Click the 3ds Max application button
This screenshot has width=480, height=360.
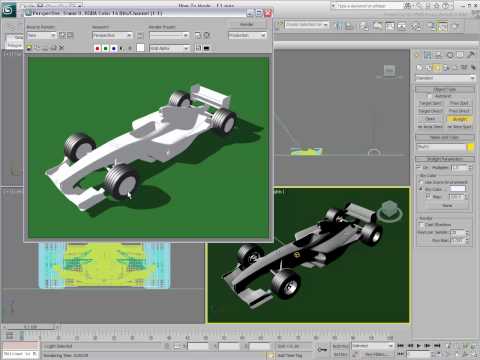(x=9, y=10)
